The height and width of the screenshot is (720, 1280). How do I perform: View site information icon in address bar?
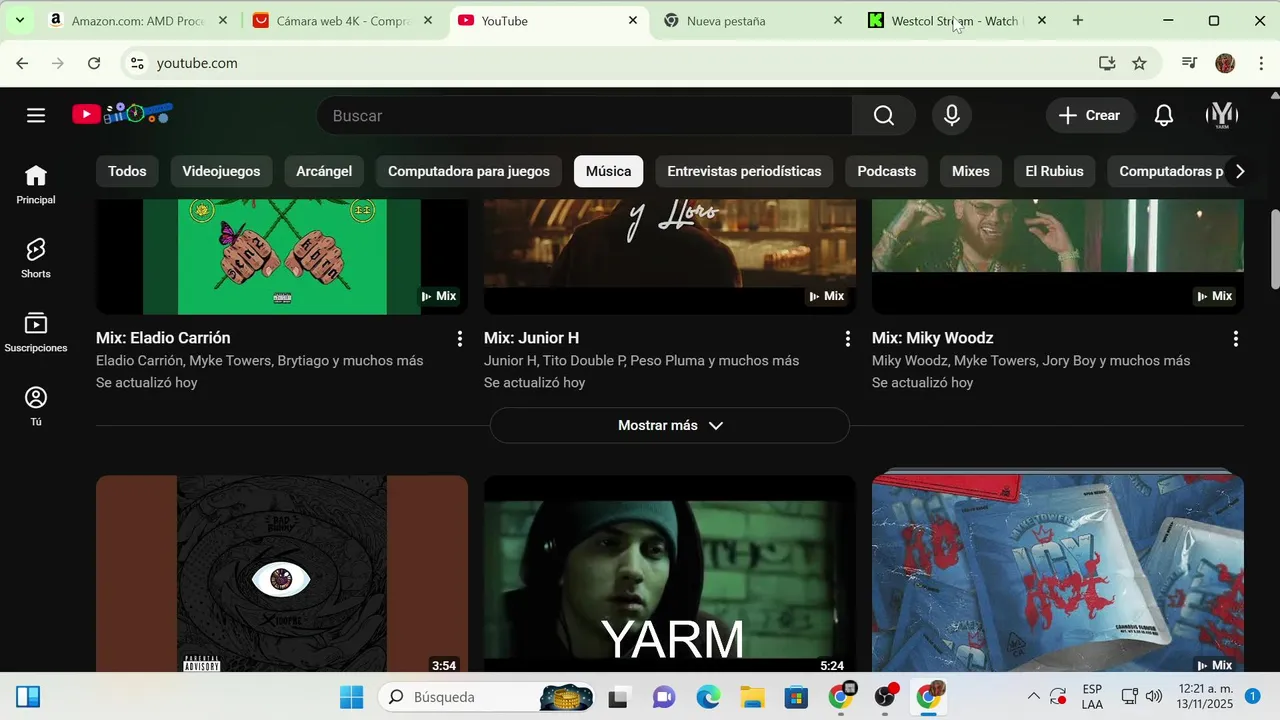click(x=137, y=63)
